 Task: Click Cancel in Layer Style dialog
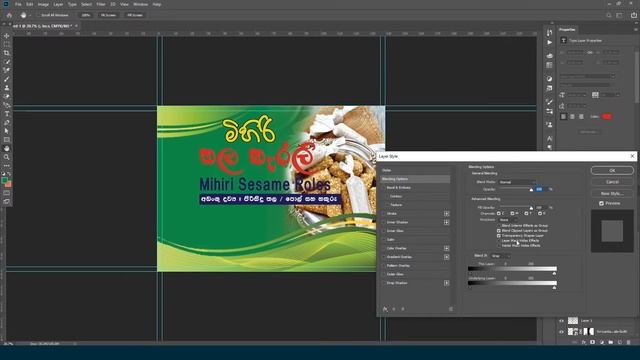(612, 182)
